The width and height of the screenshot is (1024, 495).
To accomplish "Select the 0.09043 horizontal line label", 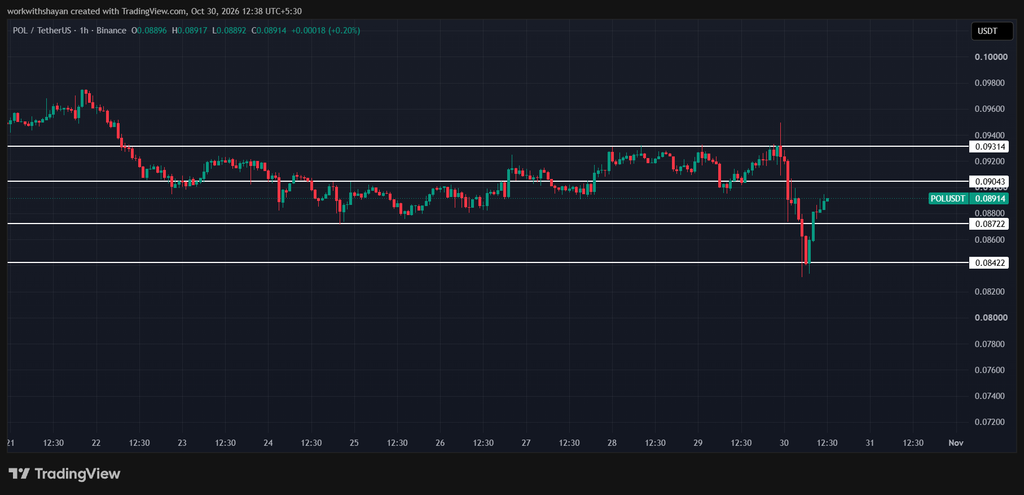I will 989,181.
